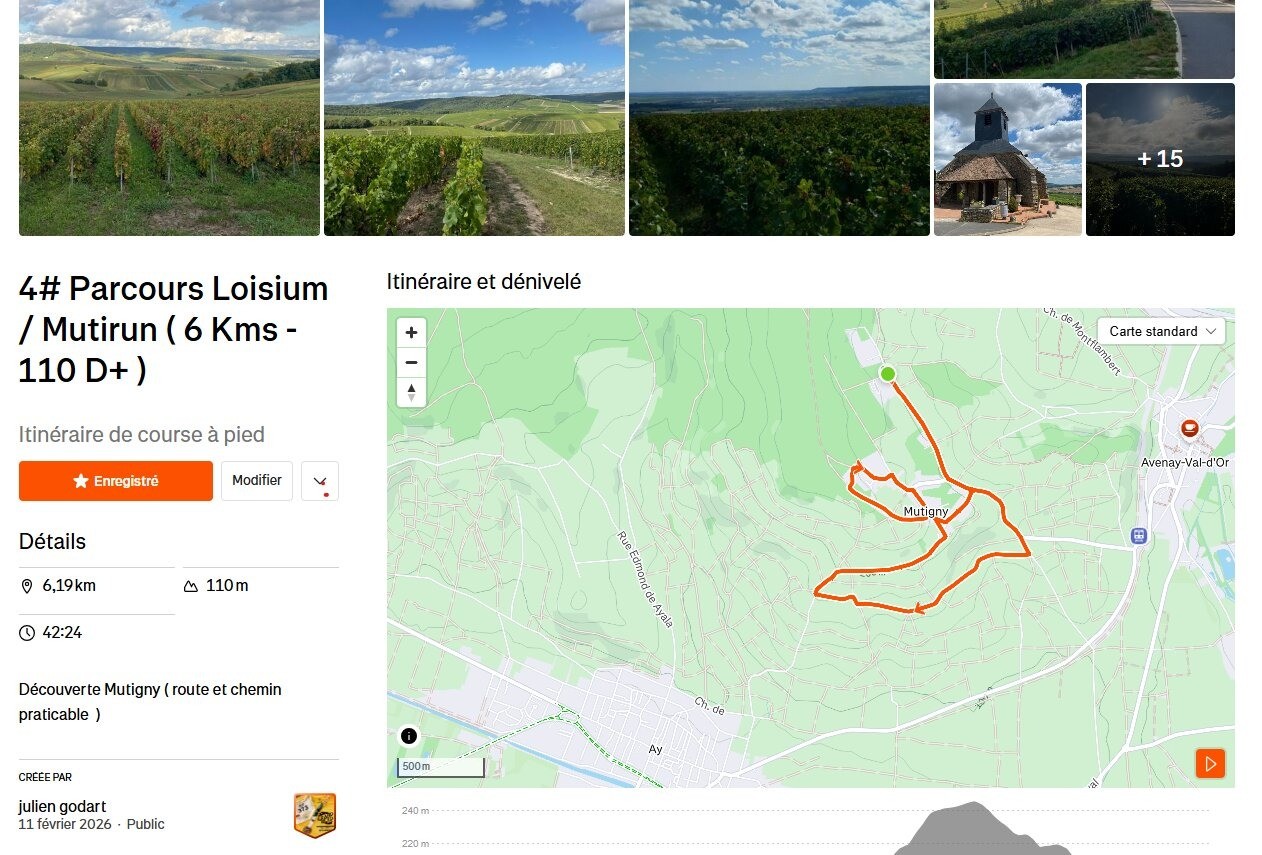
Task: Open the +15 more photos thumbnail
Action: [1160, 159]
